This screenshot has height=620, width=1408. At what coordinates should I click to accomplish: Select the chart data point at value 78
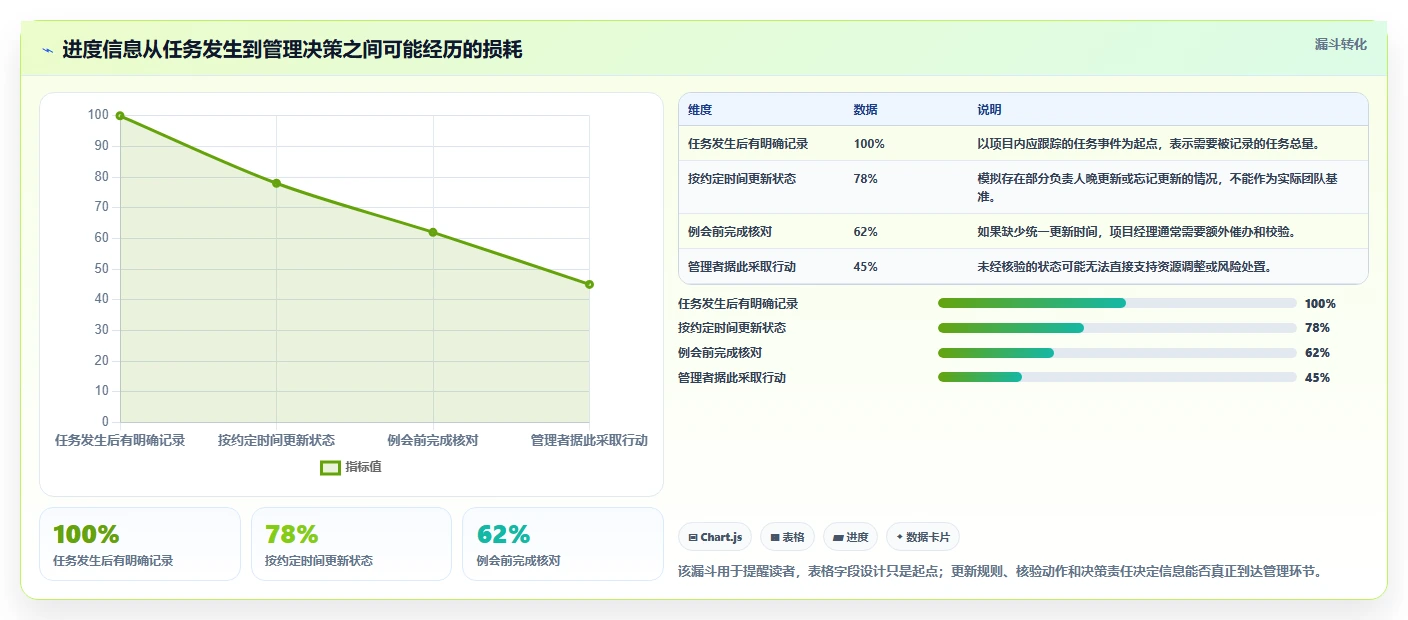pyautogui.click(x=276, y=183)
